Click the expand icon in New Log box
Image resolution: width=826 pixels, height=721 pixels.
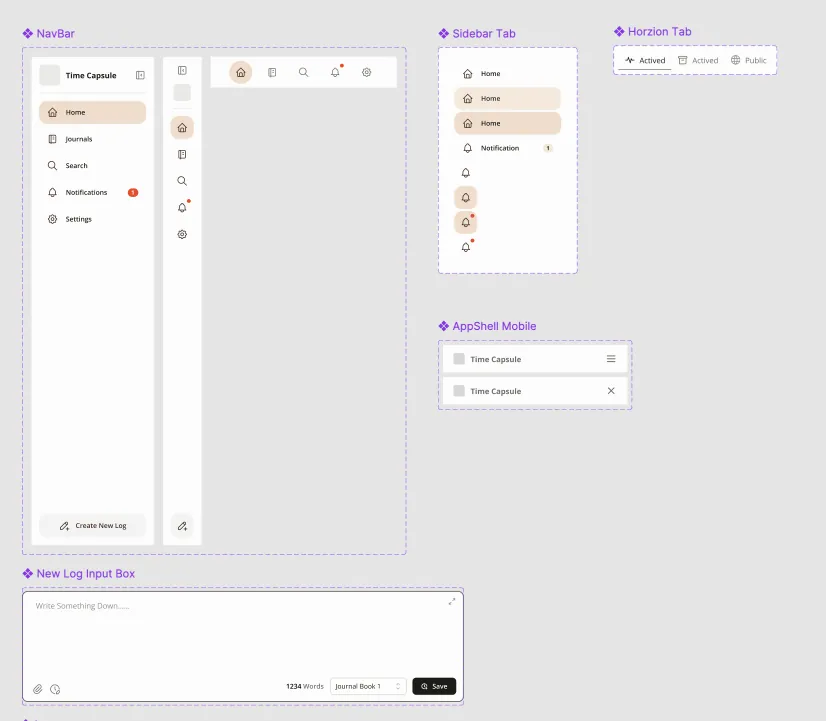[x=451, y=601]
